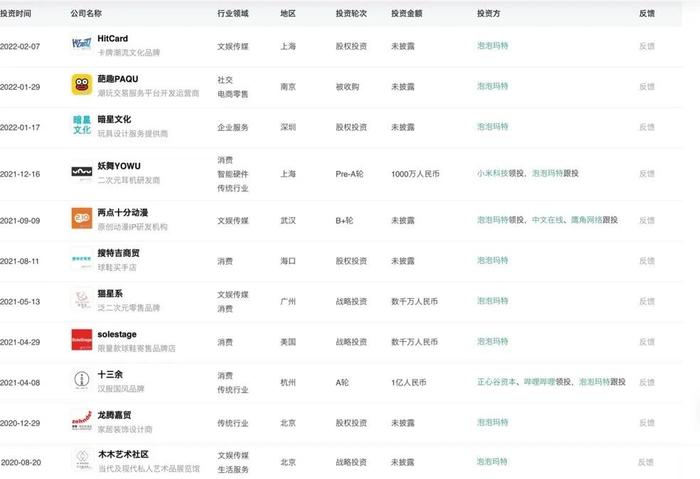Click 反馈 button in 妖舞YOWU row

[646, 174]
